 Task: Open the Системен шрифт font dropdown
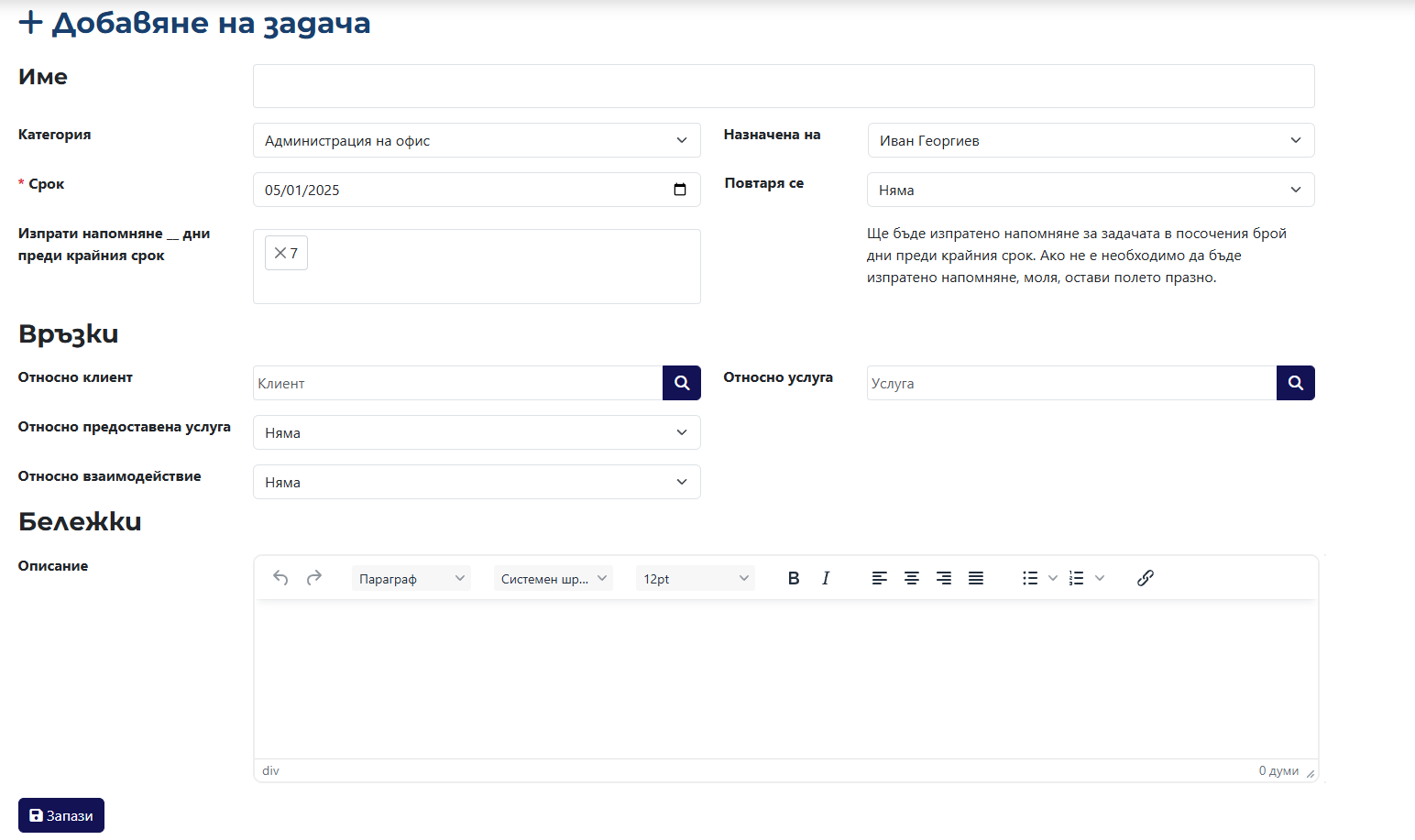coord(554,578)
